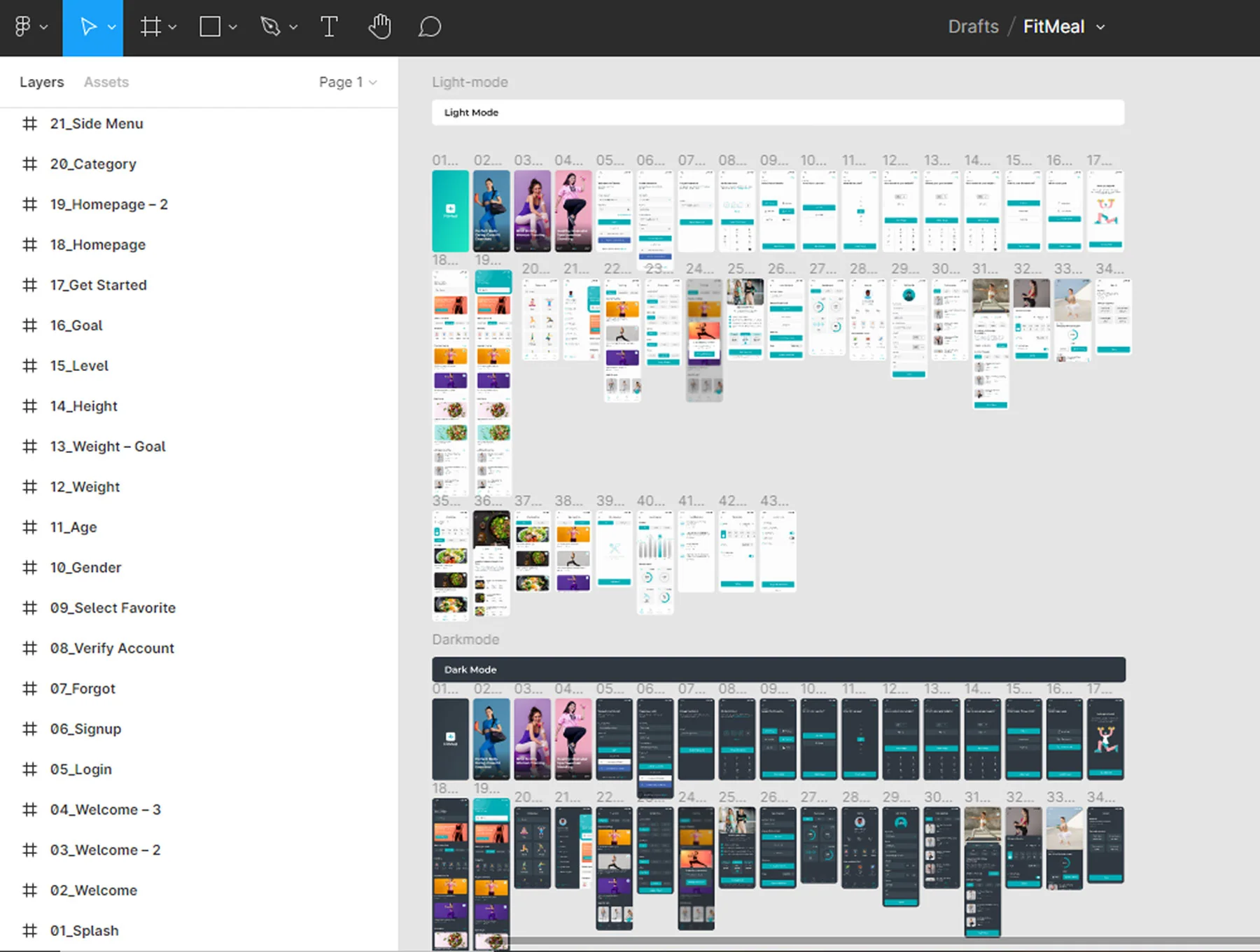This screenshot has height=952, width=1260.
Task: Select the Text tool
Action: [329, 27]
